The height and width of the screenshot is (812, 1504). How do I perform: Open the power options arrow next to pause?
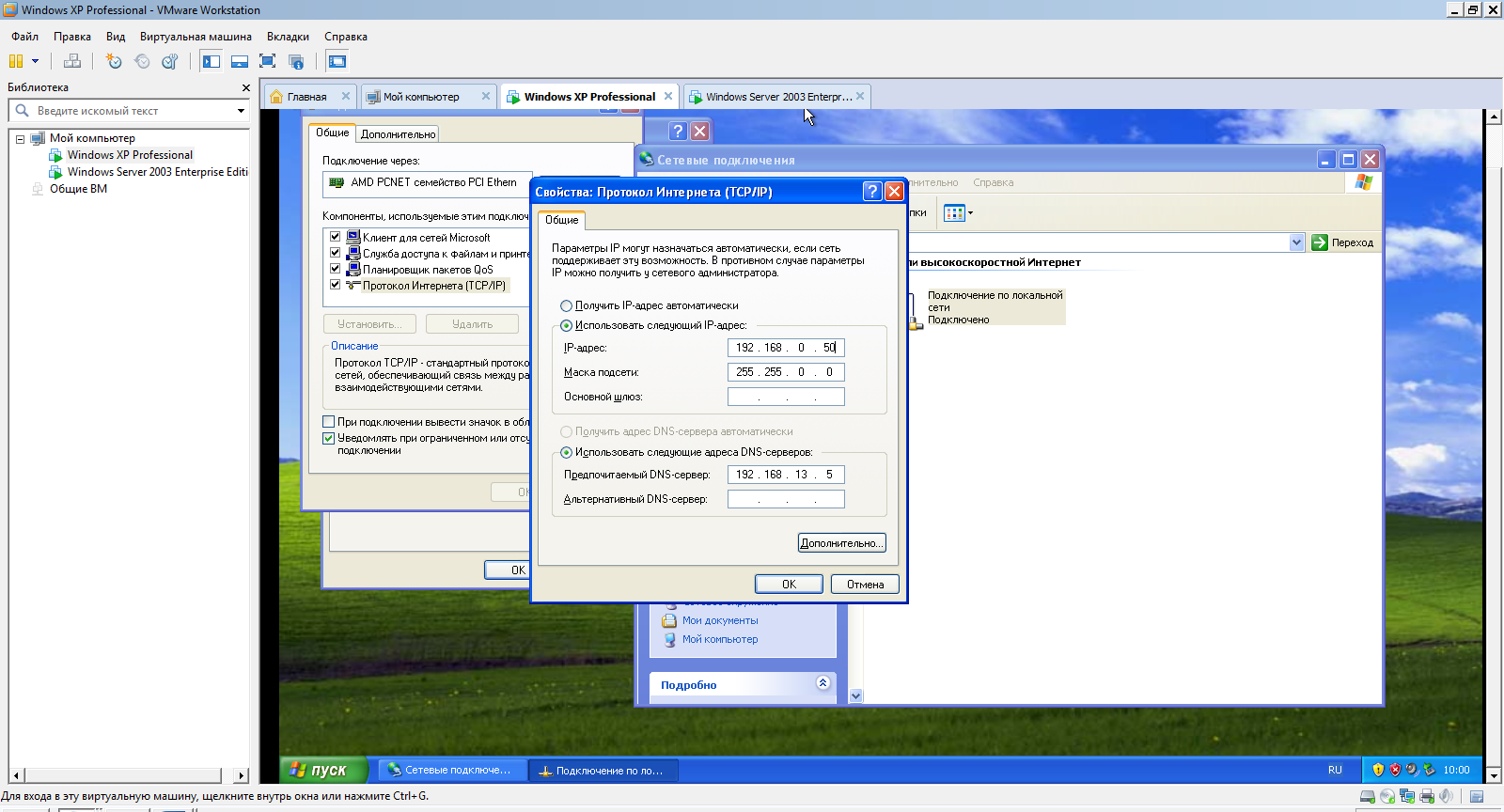click(36, 61)
